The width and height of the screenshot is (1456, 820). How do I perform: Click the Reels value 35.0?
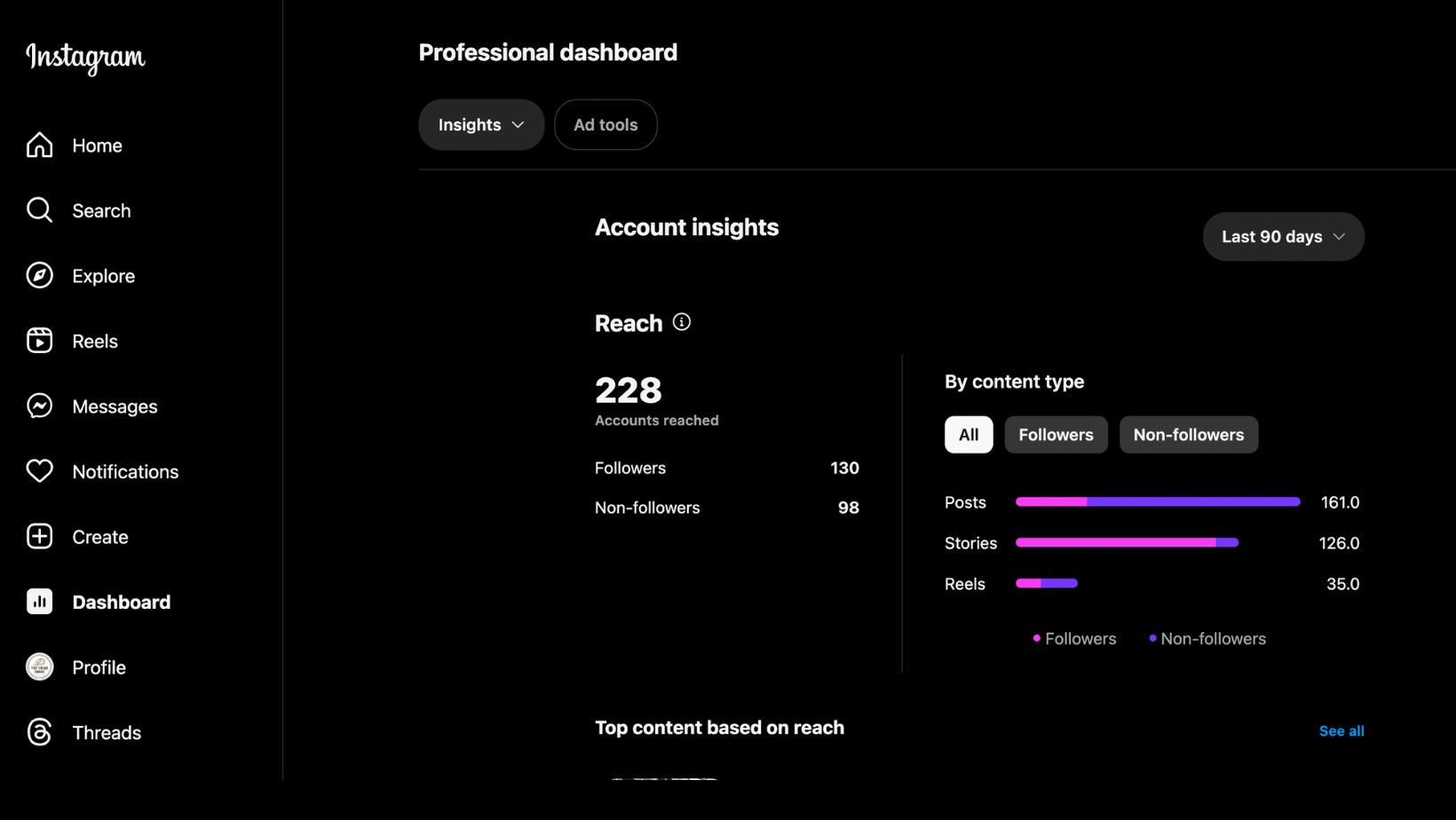pyautogui.click(x=1343, y=585)
